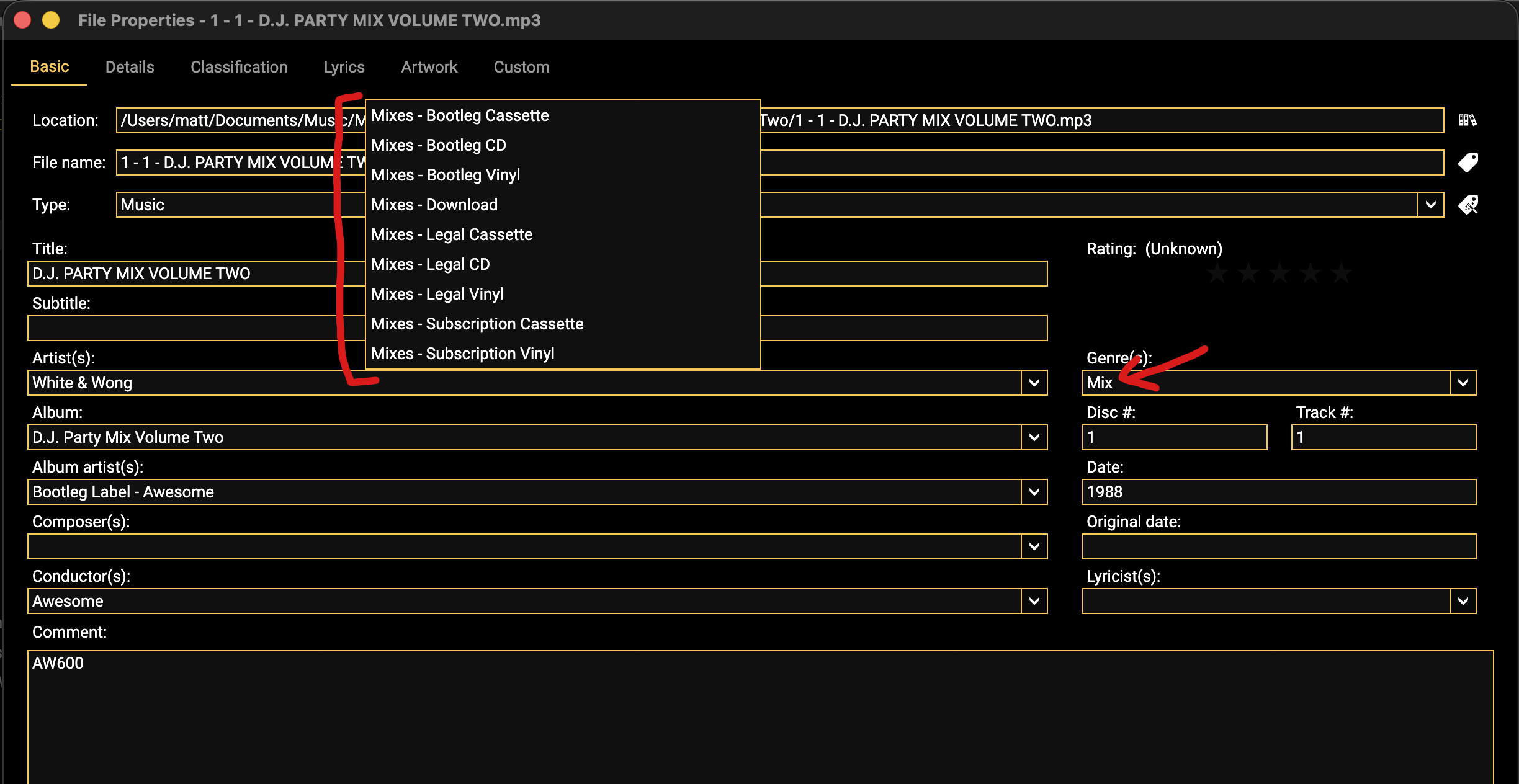This screenshot has height=784, width=1519.
Task: Switch to the Custom tab
Action: point(521,67)
